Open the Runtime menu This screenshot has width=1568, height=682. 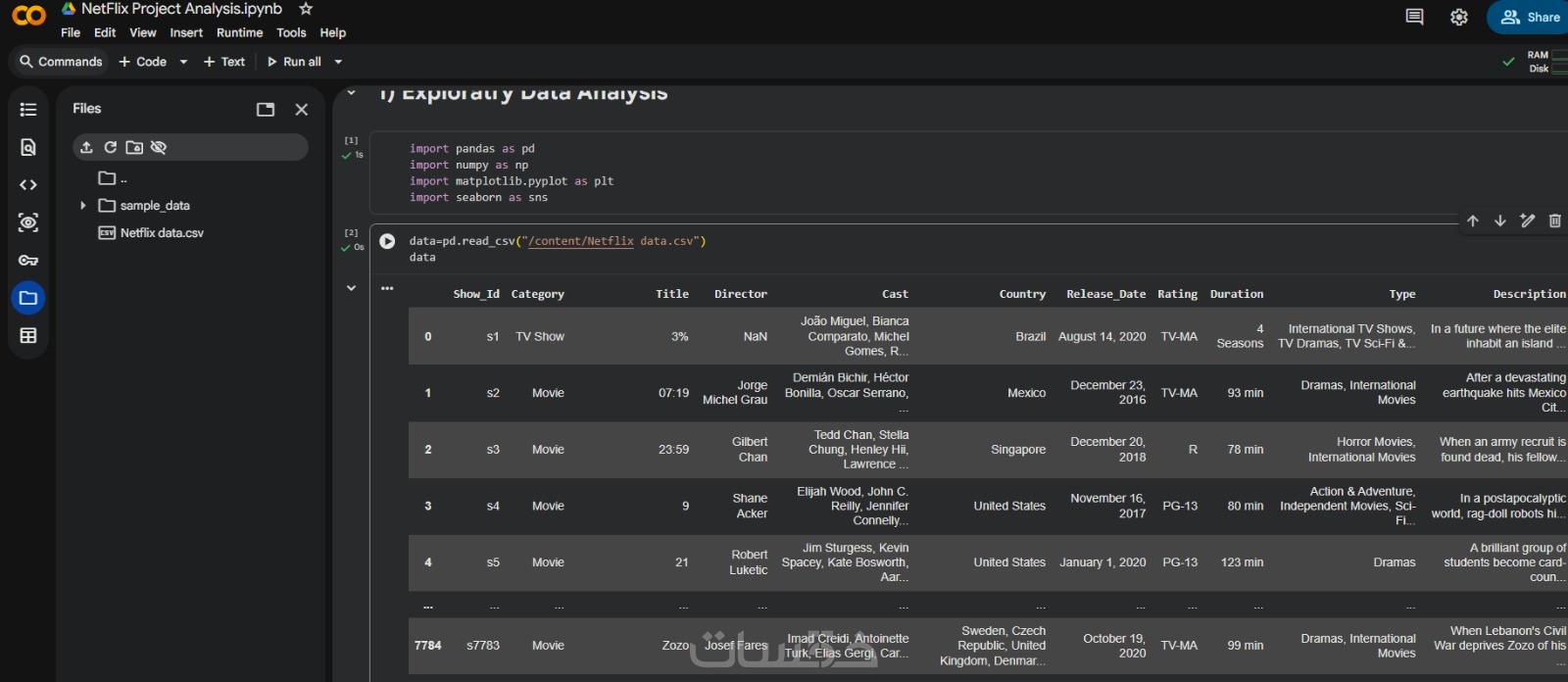click(x=239, y=32)
